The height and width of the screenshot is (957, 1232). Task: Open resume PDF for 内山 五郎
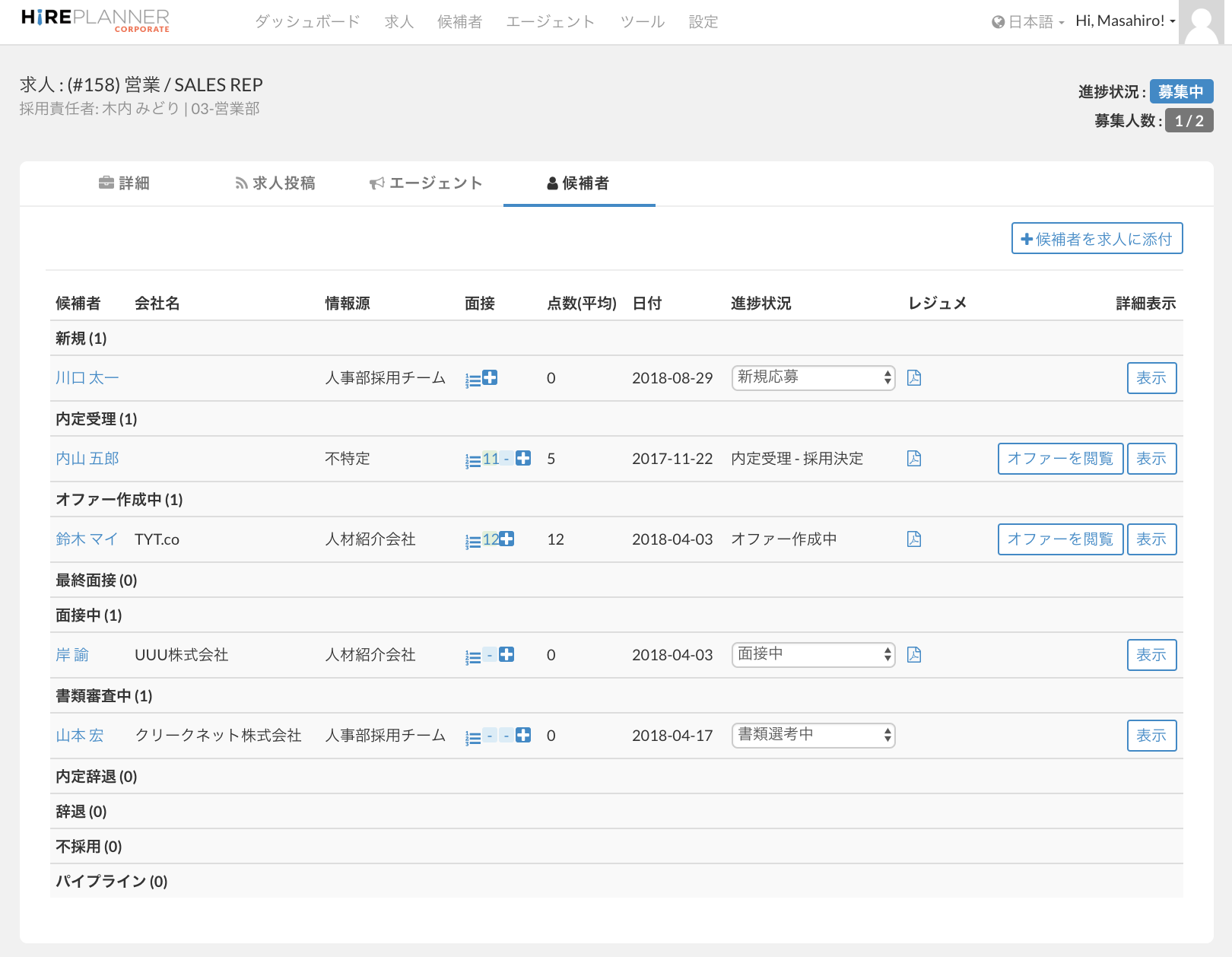[x=914, y=459]
